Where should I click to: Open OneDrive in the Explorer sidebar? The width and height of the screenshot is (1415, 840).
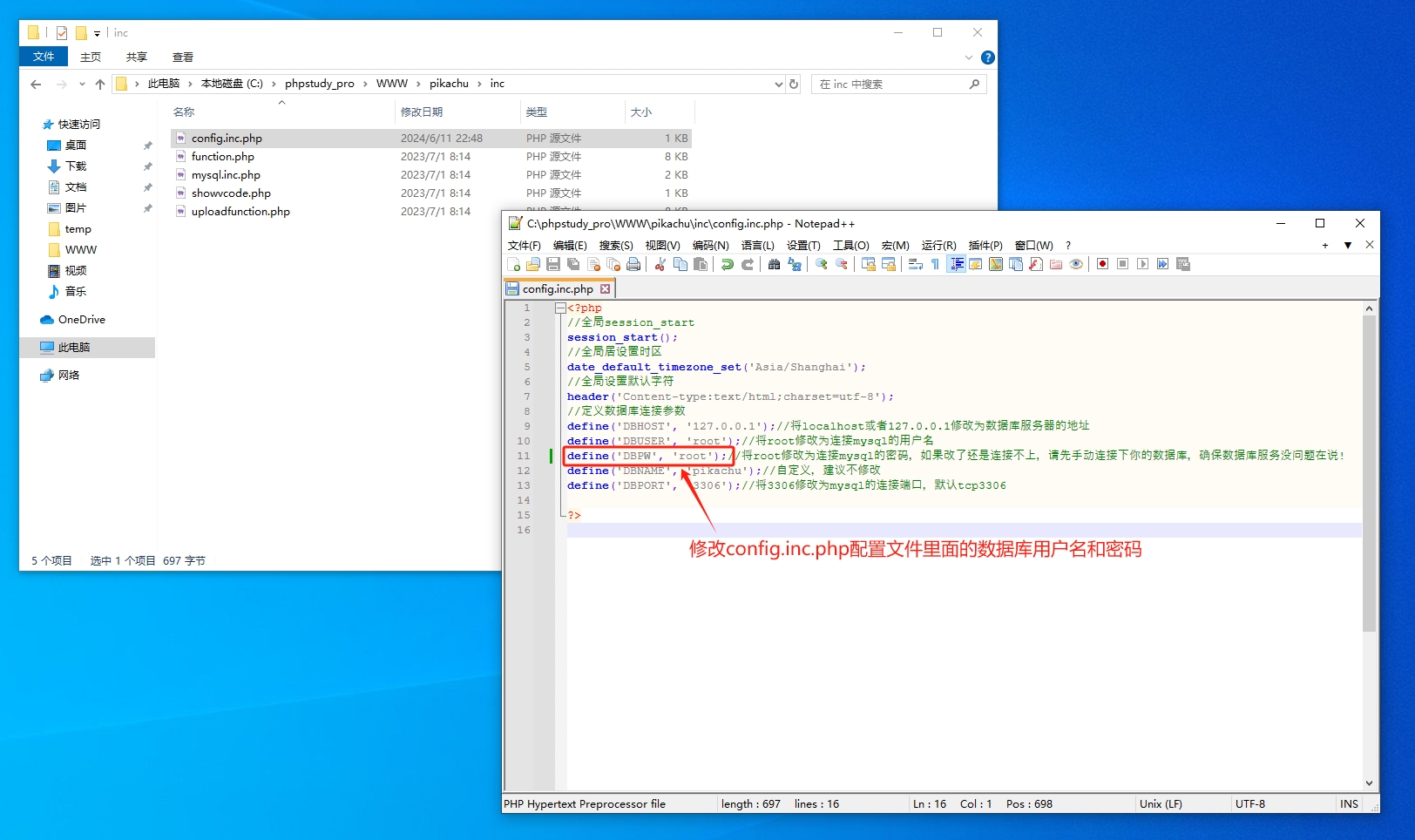click(x=81, y=320)
